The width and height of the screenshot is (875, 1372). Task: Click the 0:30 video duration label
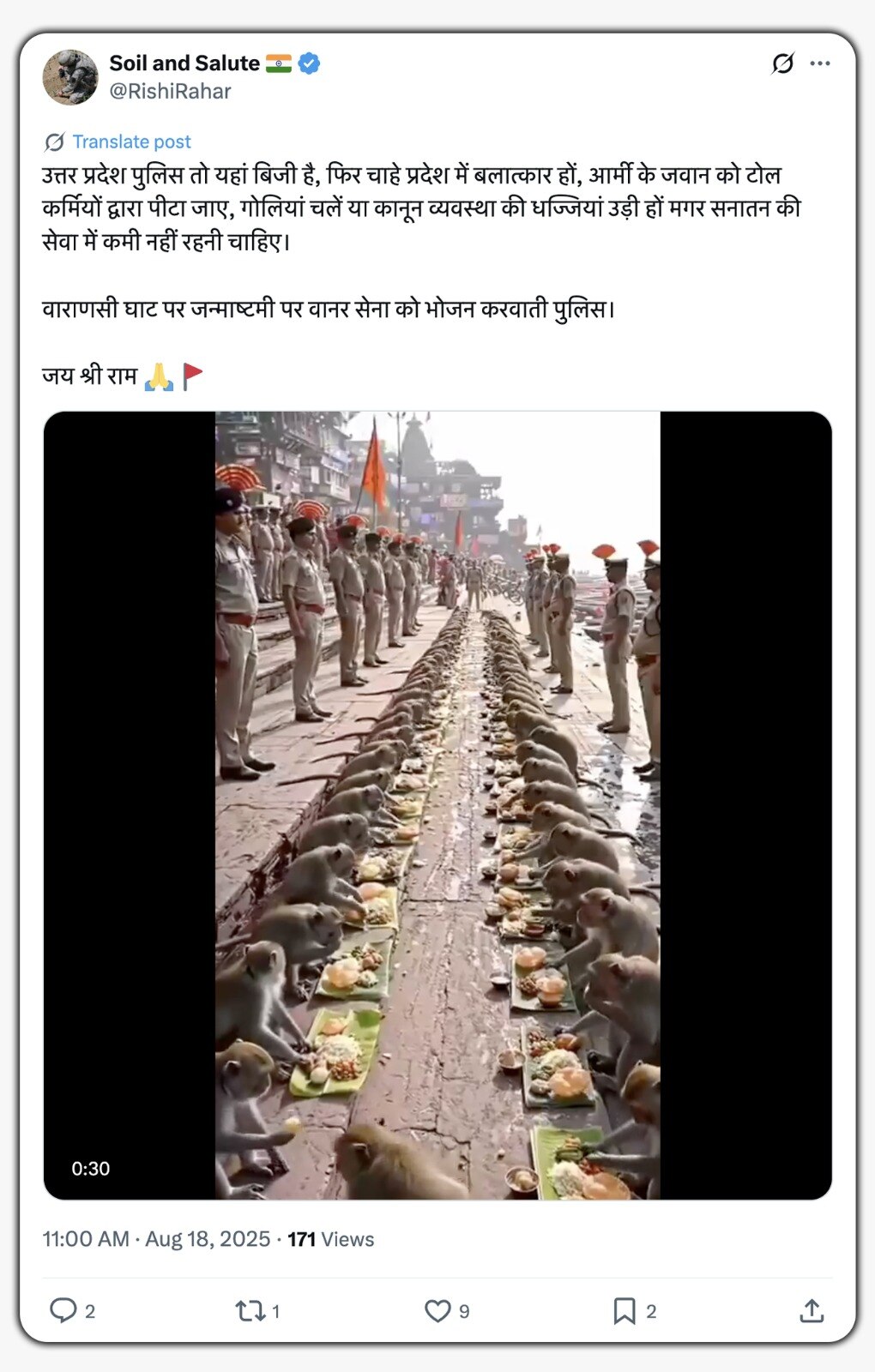pos(91,1168)
